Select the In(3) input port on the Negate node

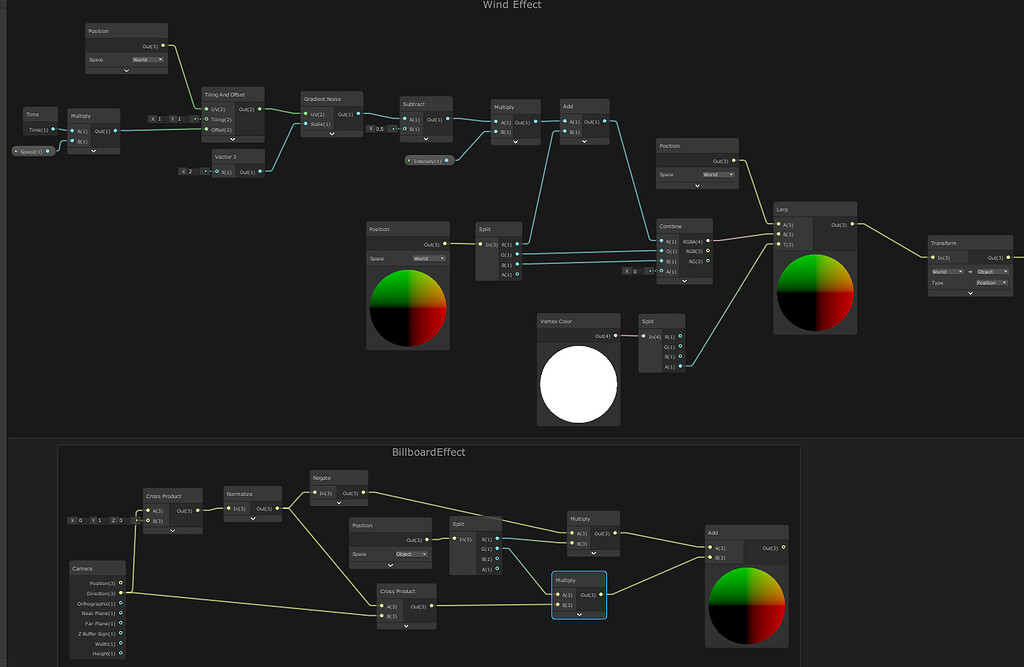(313, 493)
